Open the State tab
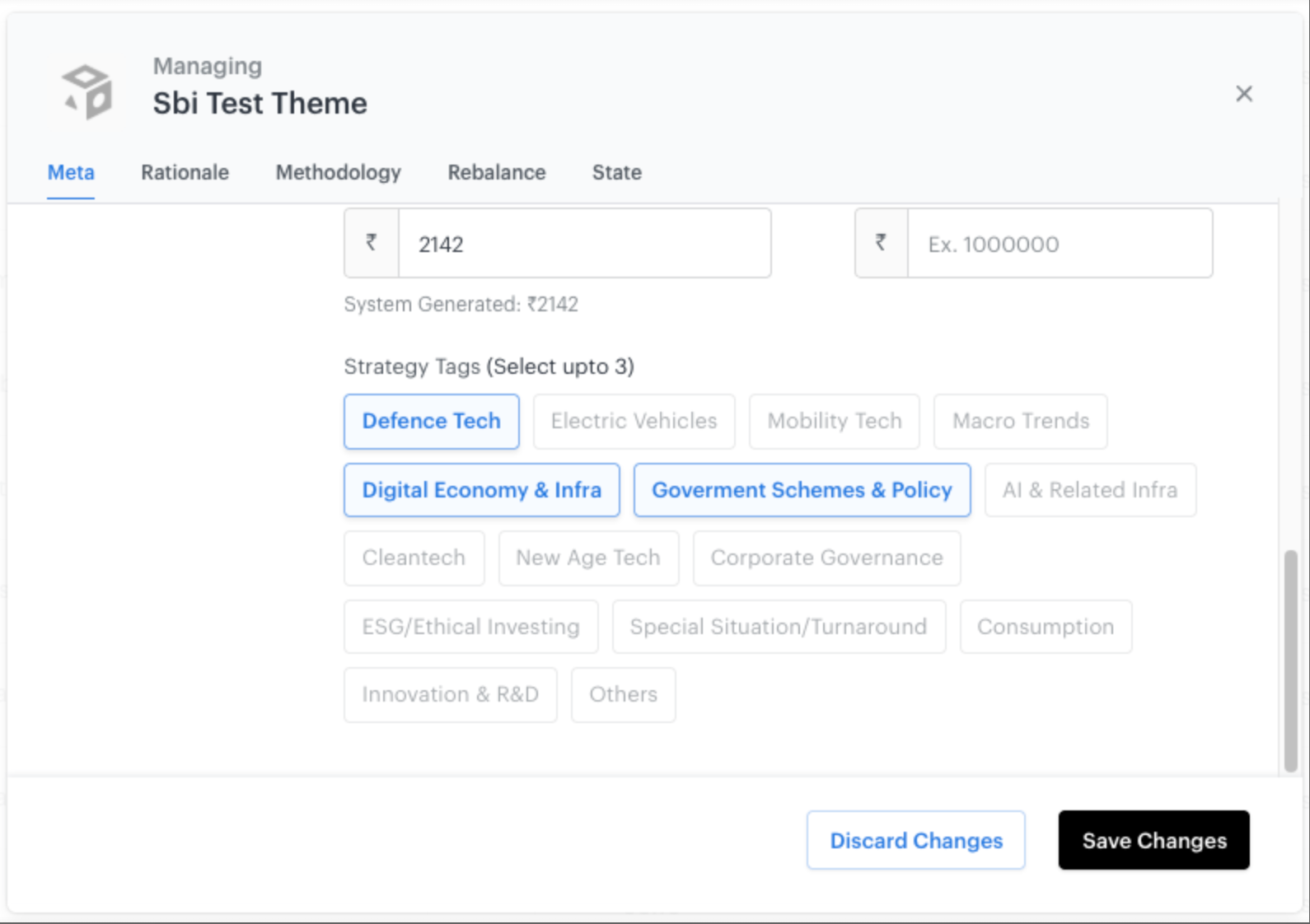 pyautogui.click(x=616, y=173)
